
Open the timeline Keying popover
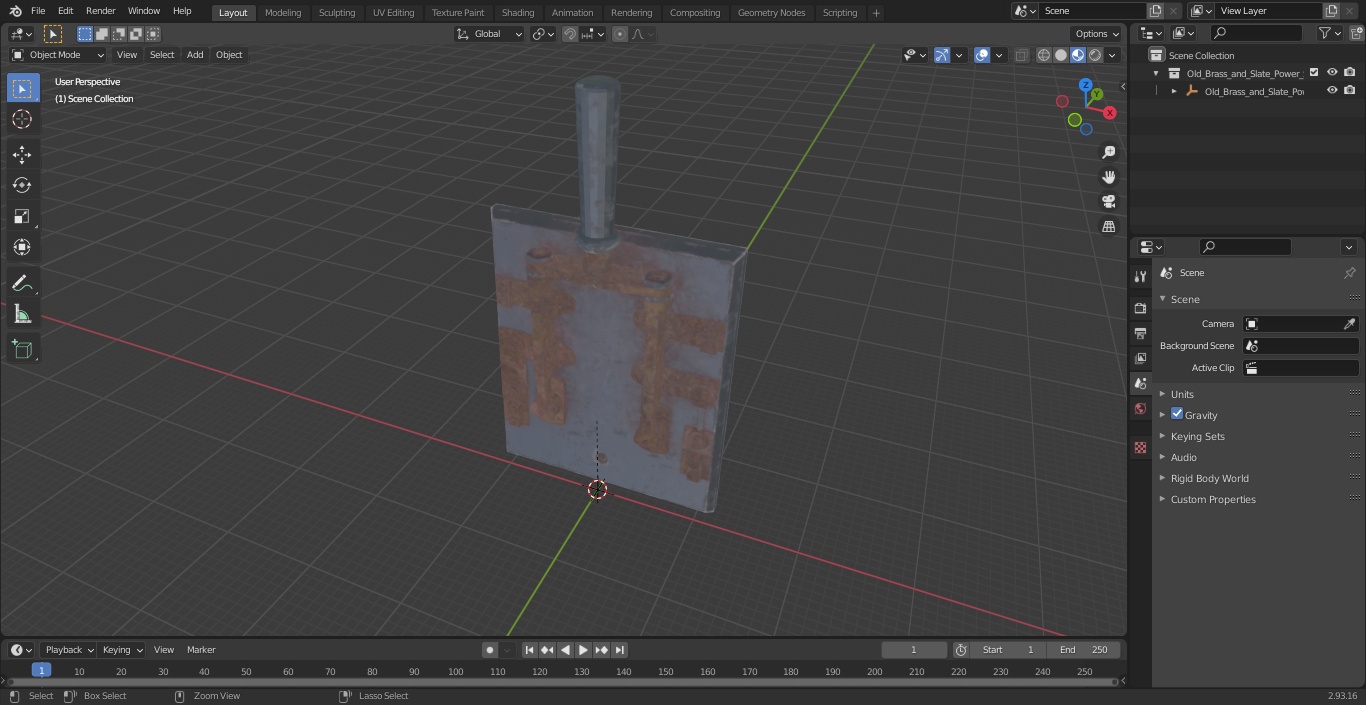pyautogui.click(x=122, y=650)
